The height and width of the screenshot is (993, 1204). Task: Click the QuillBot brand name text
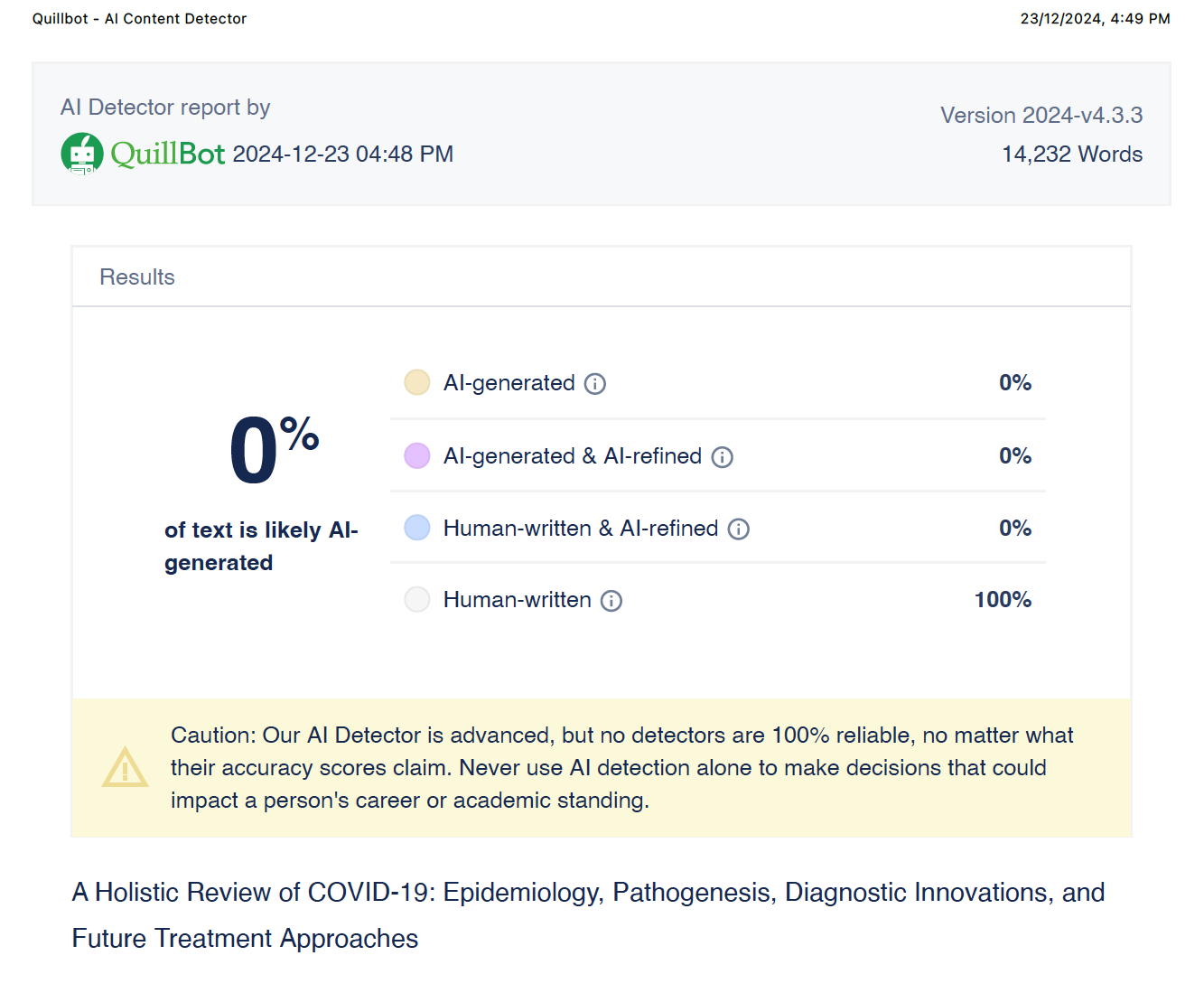click(167, 155)
